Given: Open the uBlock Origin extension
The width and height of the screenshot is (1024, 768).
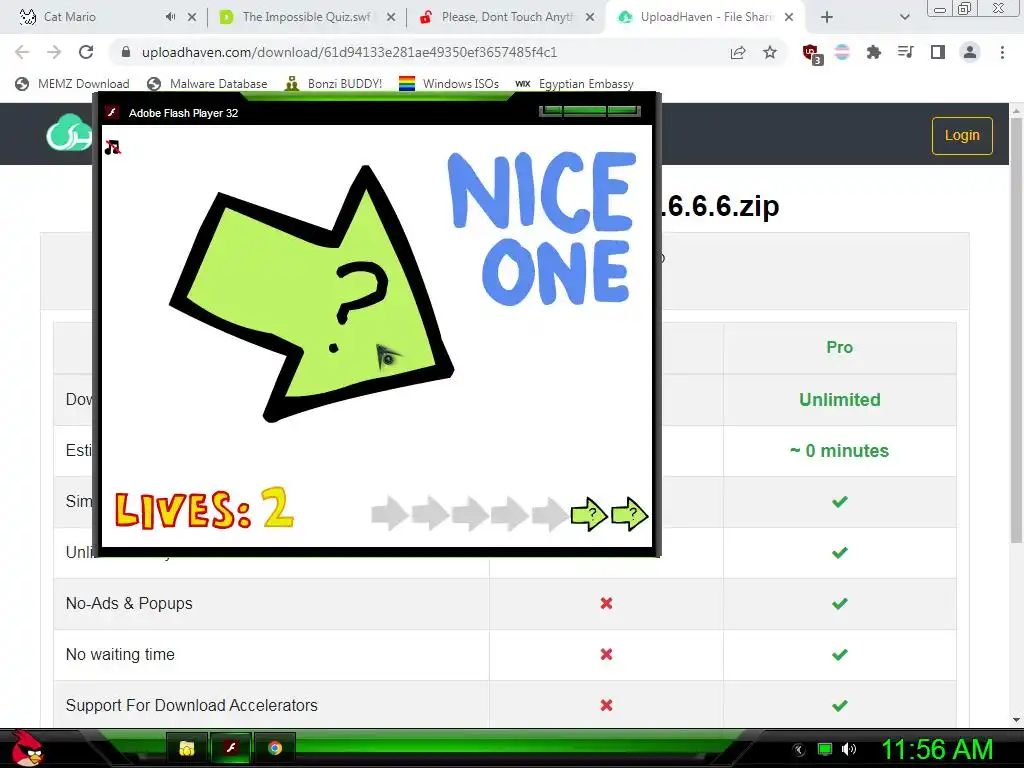Looking at the screenshot, I should [x=812, y=54].
